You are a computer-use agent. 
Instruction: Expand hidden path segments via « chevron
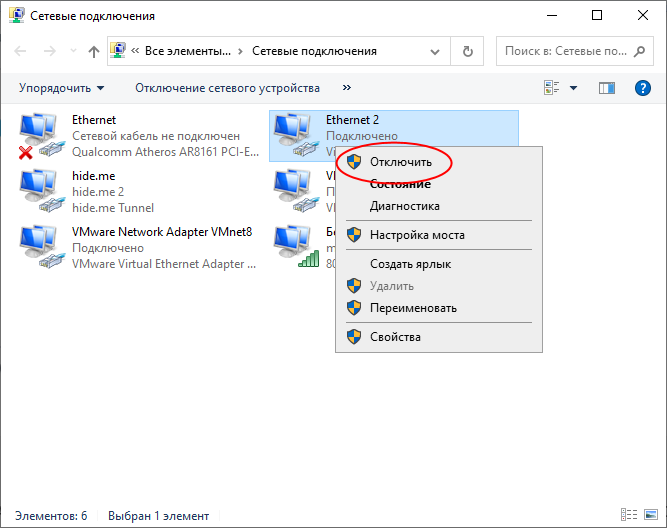[x=135, y=51]
